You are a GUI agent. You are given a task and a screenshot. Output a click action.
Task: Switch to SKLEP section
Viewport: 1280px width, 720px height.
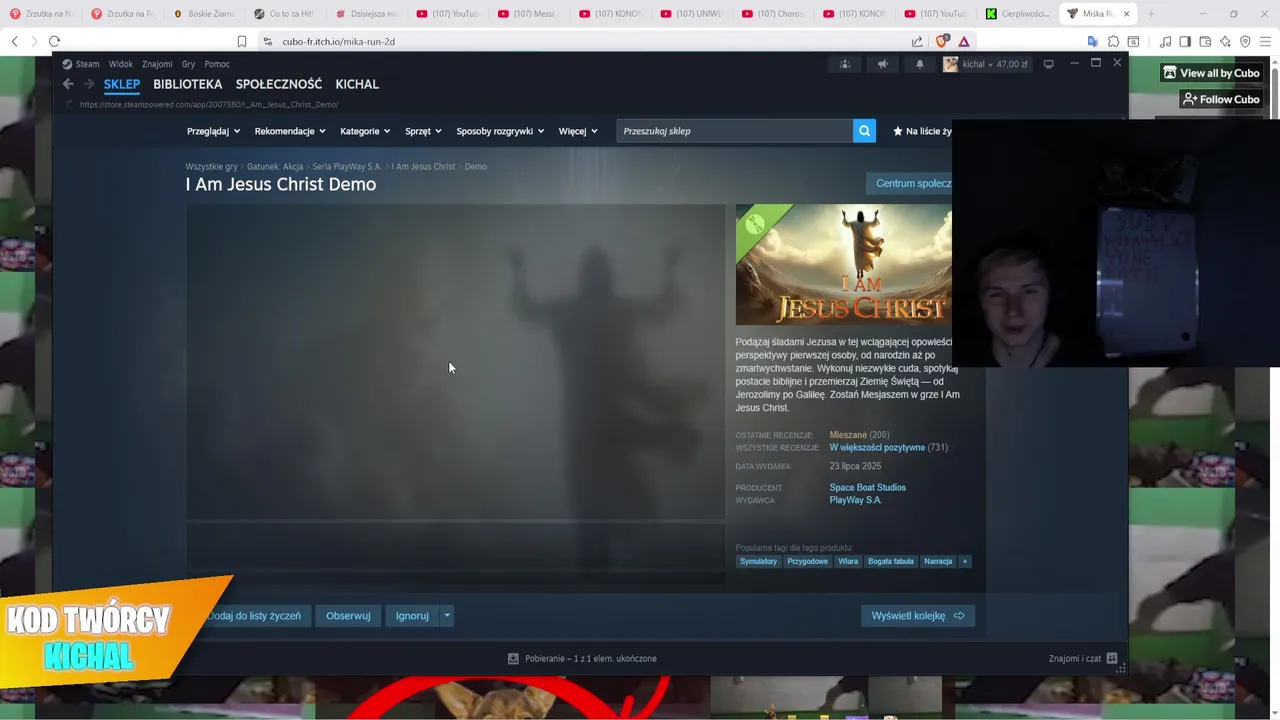[122, 84]
